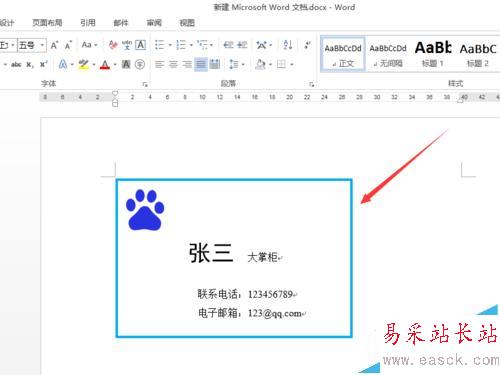The height and width of the screenshot is (375, 500).
Task: Open the Bullets dropdown arrow
Action: click(170, 45)
